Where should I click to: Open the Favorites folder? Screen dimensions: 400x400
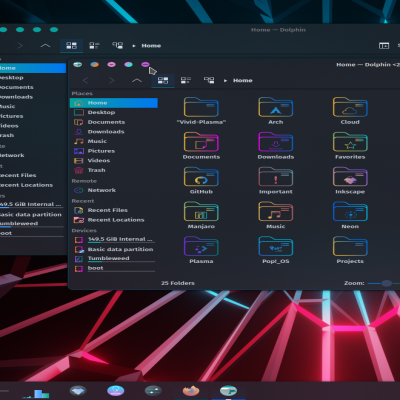click(x=350, y=146)
